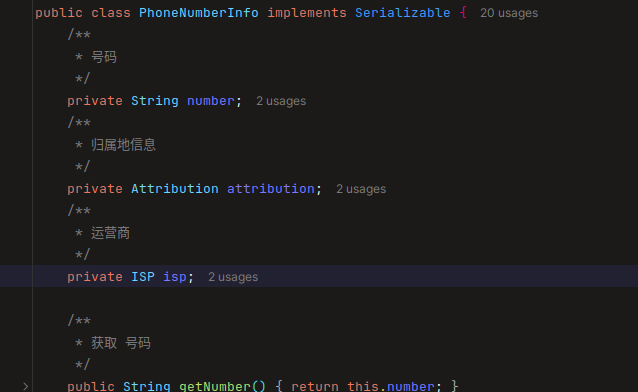
Task: Place cursor in the 归属地信息 comment
Action: coord(123,145)
